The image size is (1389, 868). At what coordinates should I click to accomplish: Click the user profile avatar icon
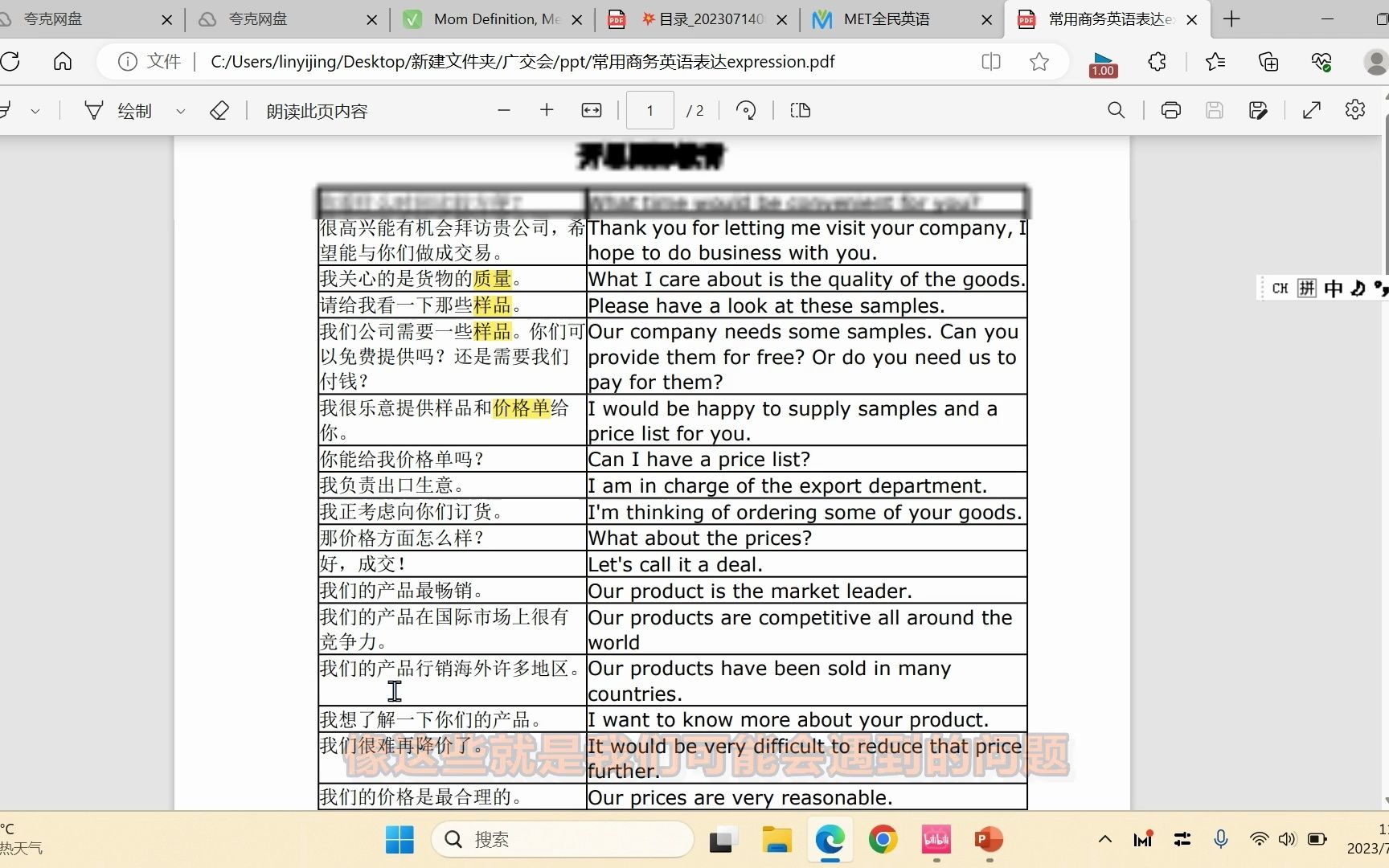[x=1376, y=62]
